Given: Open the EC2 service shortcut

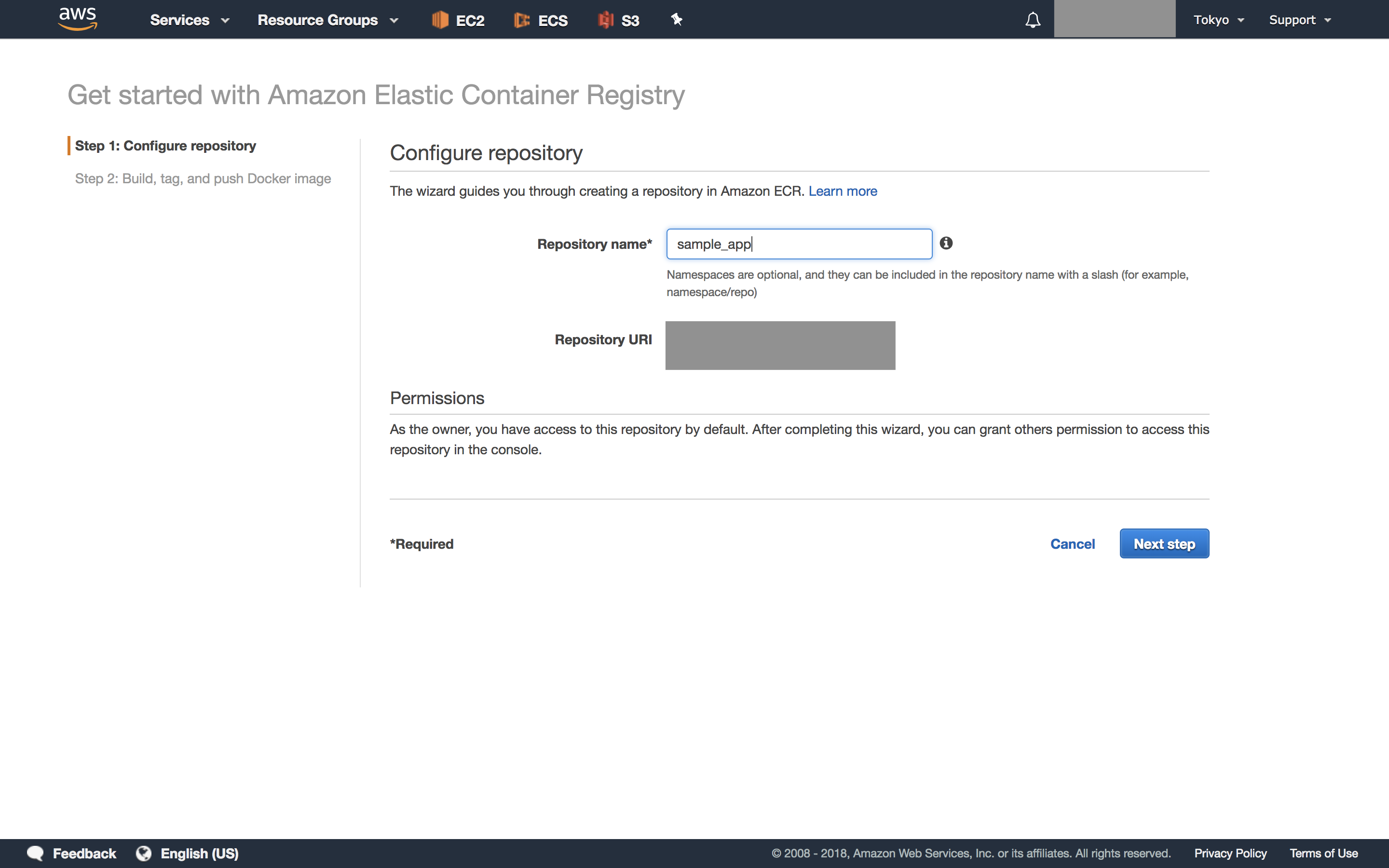Looking at the screenshot, I should tap(457, 19).
